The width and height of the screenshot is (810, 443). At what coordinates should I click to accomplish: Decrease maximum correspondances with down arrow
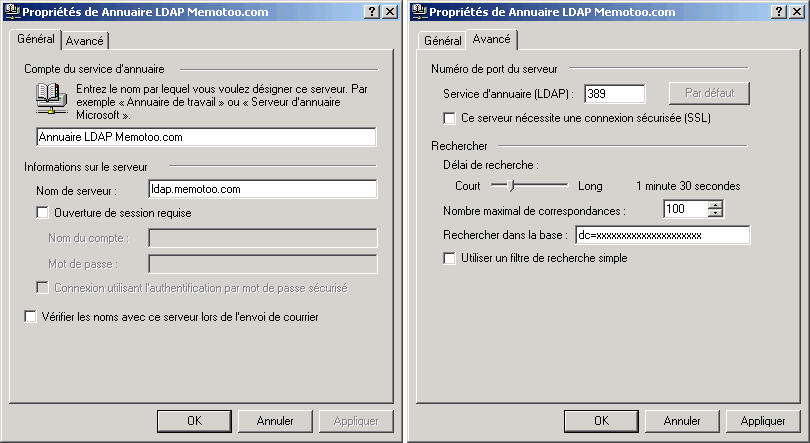pyautogui.click(x=715, y=213)
